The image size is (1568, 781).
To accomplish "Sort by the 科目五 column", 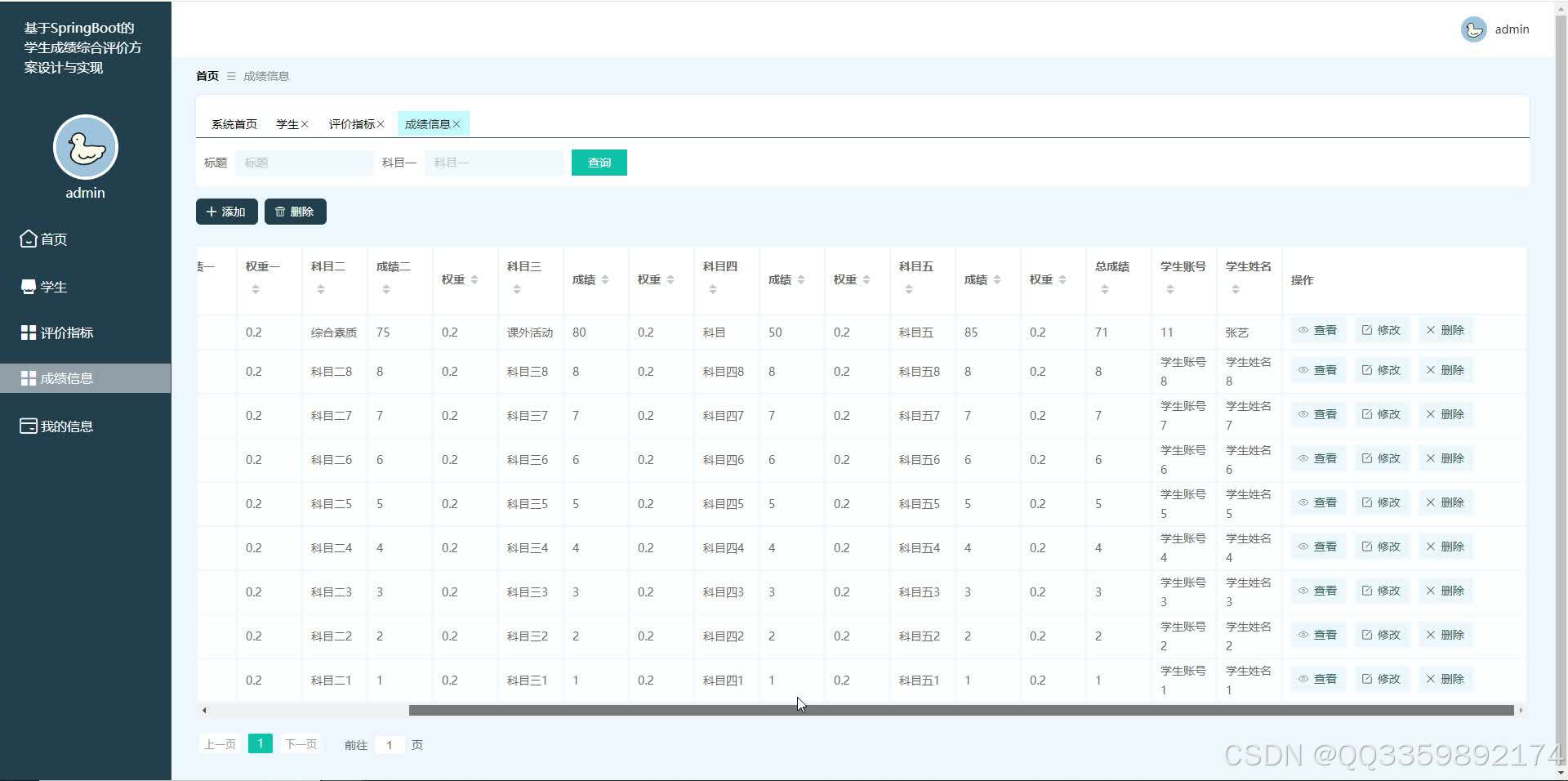I will 909,289.
